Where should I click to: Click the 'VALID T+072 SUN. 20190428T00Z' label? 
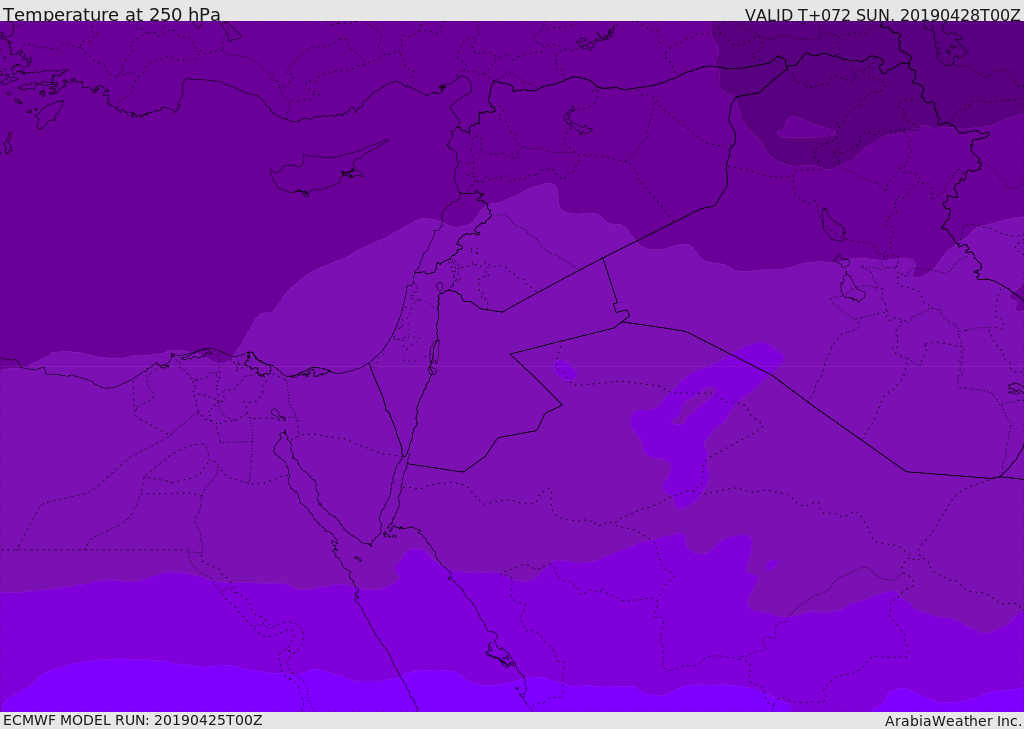(882, 15)
